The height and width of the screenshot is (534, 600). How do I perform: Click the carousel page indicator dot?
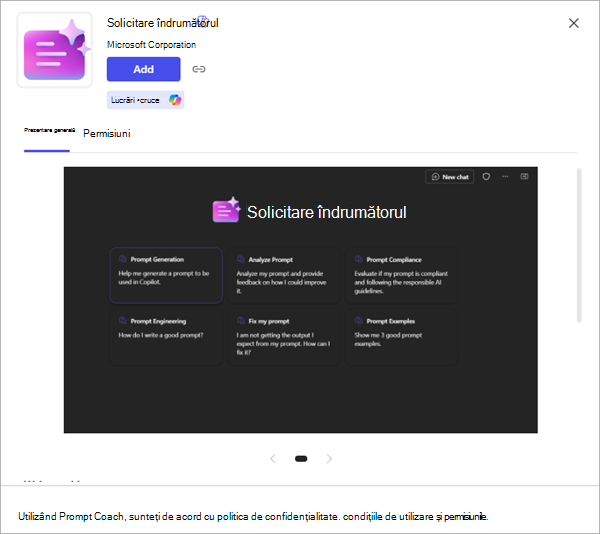tap(301, 459)
